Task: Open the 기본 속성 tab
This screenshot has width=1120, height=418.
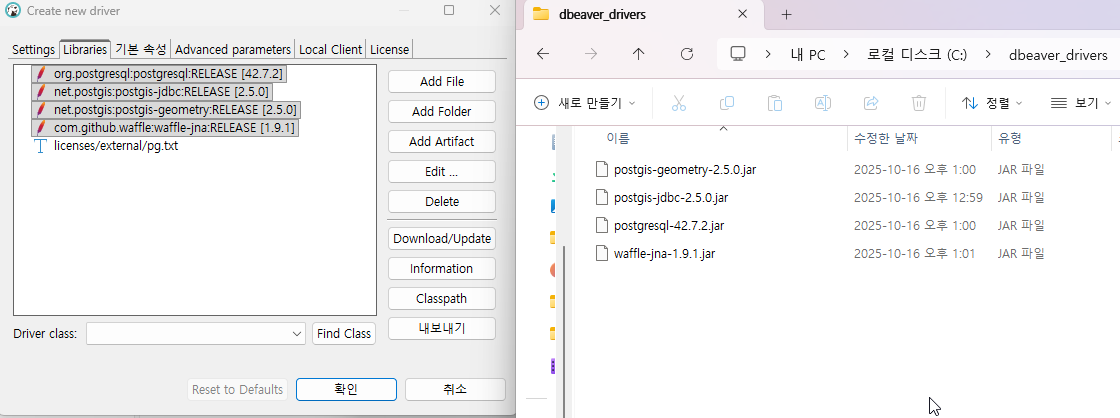Action: click(141, 49)
